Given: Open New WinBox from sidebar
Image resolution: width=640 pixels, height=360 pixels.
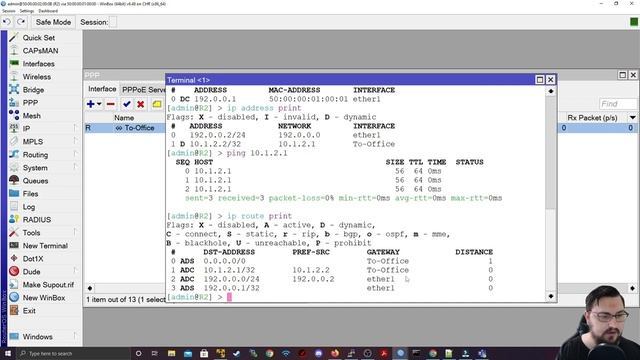Looking at the screenshot, I should (44, 298).
